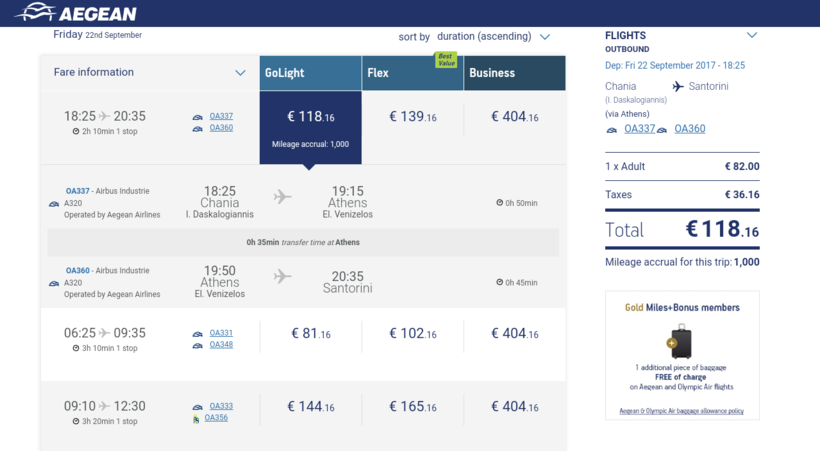Click the suitcase baggage icon
This screenshot has width=820, height=451.
[680, 342]
